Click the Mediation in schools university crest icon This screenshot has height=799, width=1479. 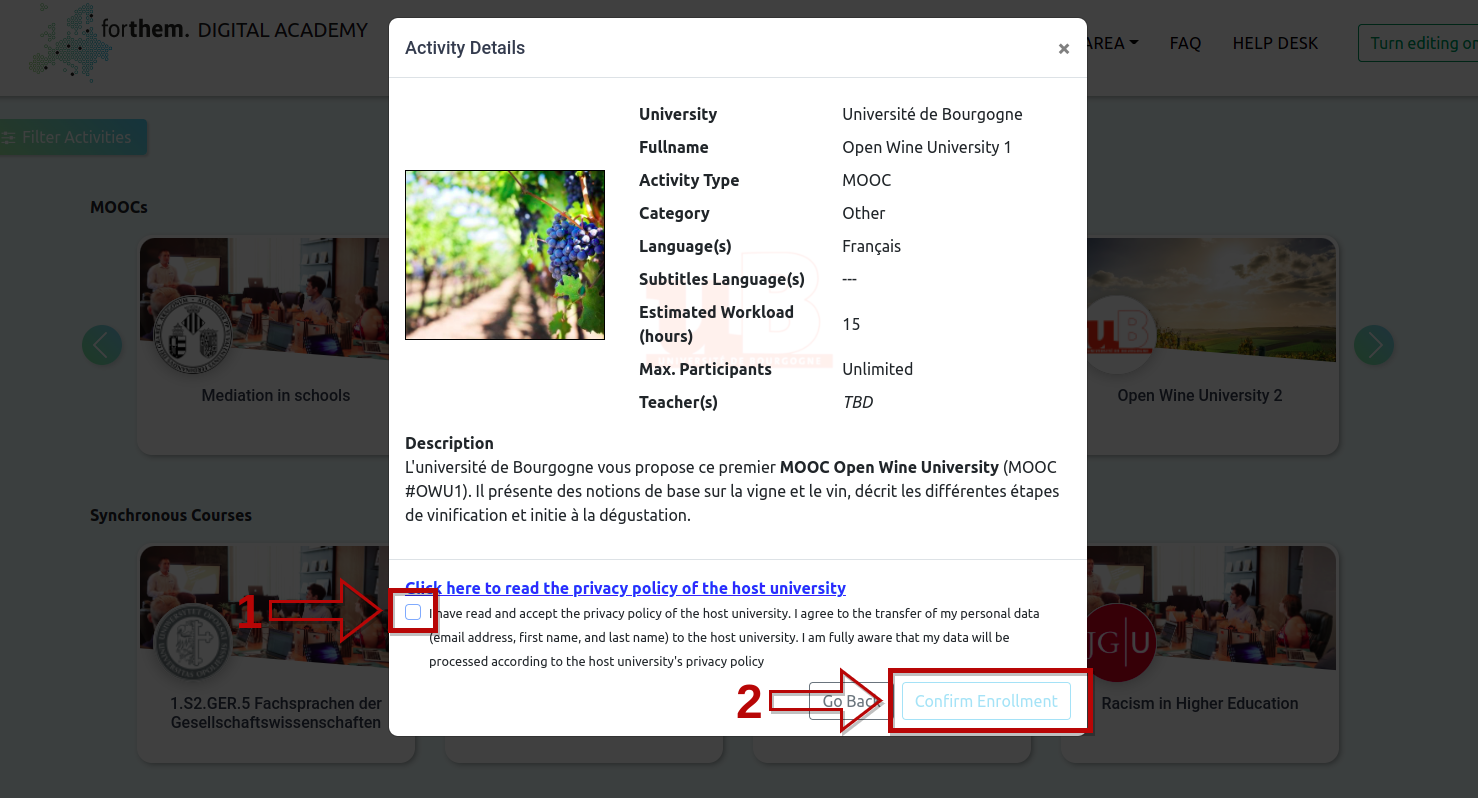point(195,336)
